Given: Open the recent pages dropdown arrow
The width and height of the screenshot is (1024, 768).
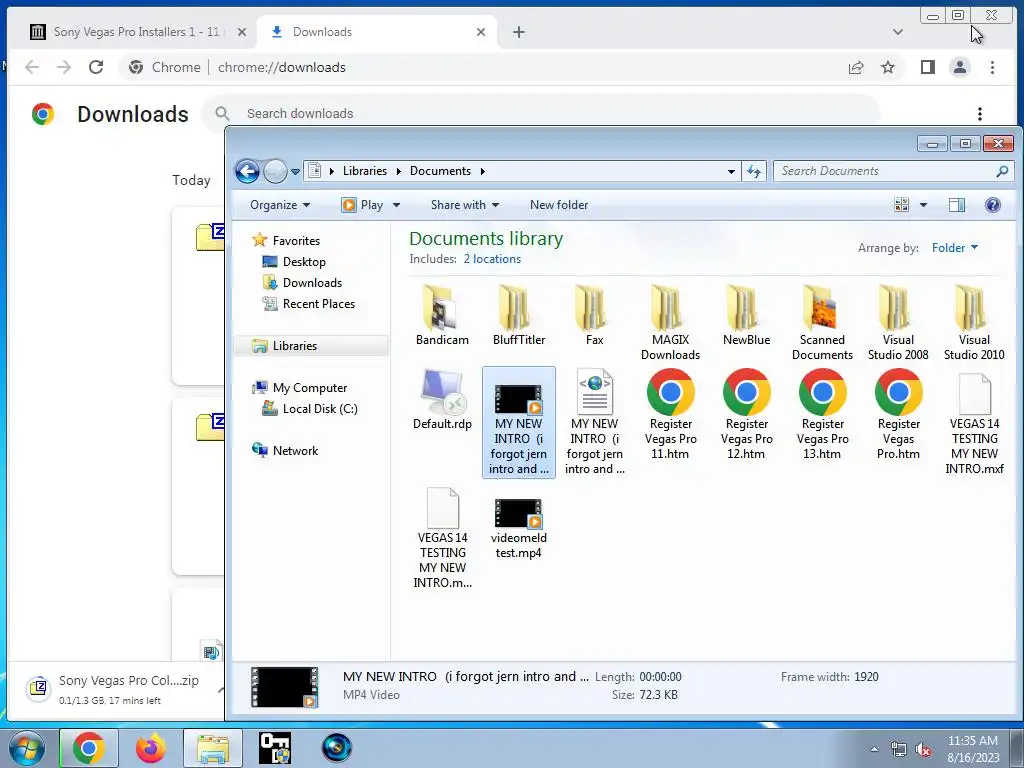Looking at the screenshot, I should tap(295, 172).
